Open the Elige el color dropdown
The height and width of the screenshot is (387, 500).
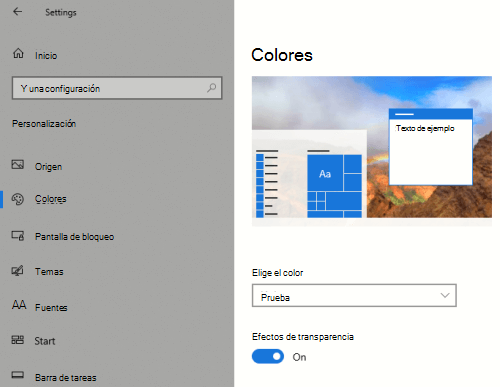(x=354, y=295)
